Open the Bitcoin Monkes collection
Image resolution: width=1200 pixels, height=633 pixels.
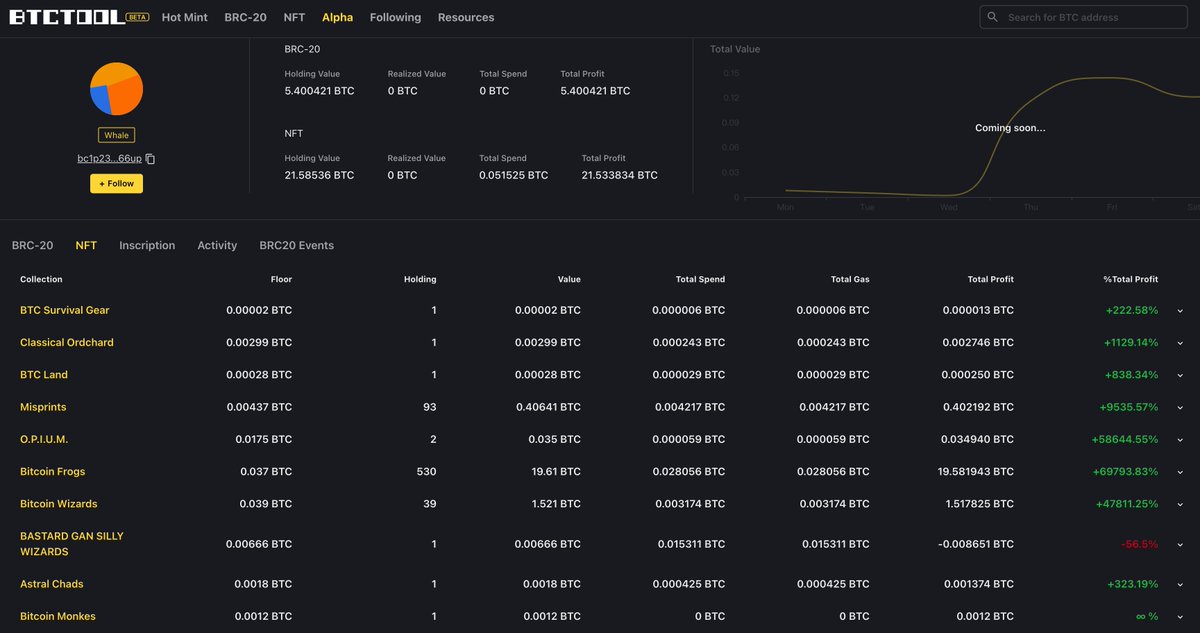coord(58,616)
